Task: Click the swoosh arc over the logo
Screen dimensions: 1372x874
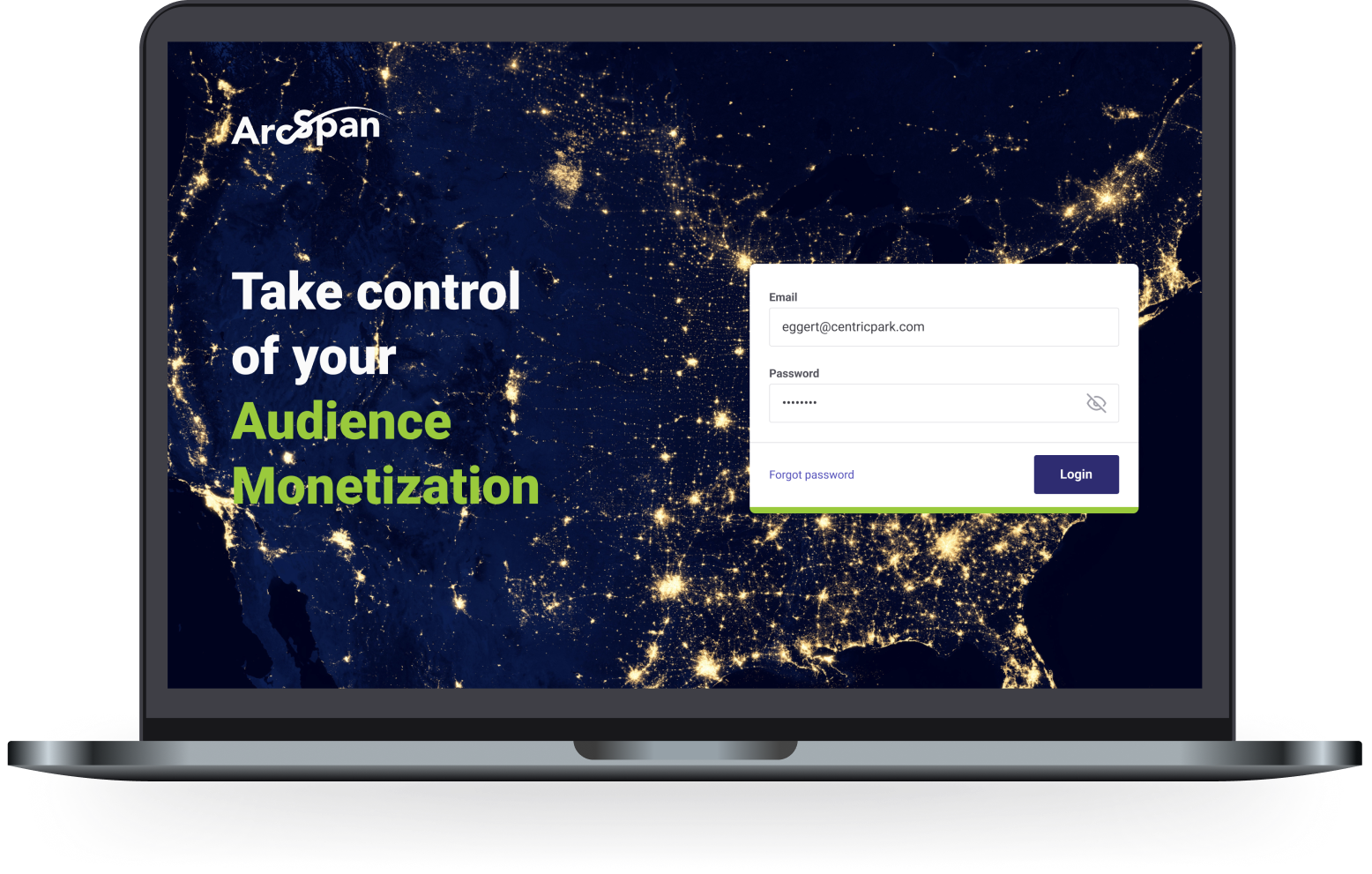Action: [x=353, y=113]
